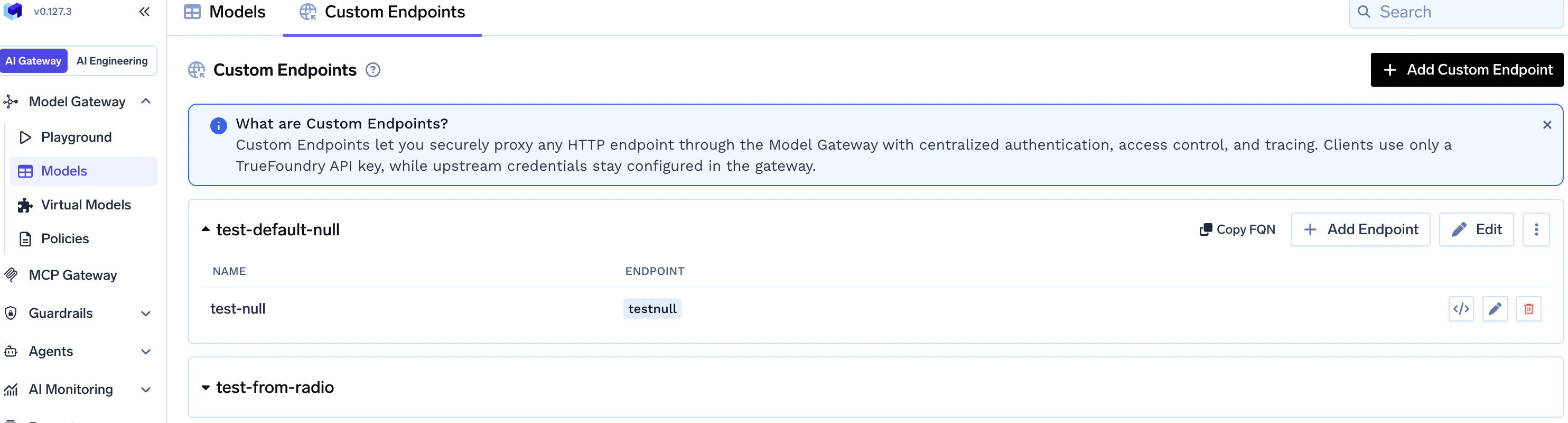Expand the test-from-radio section

(x=206, y=387)
